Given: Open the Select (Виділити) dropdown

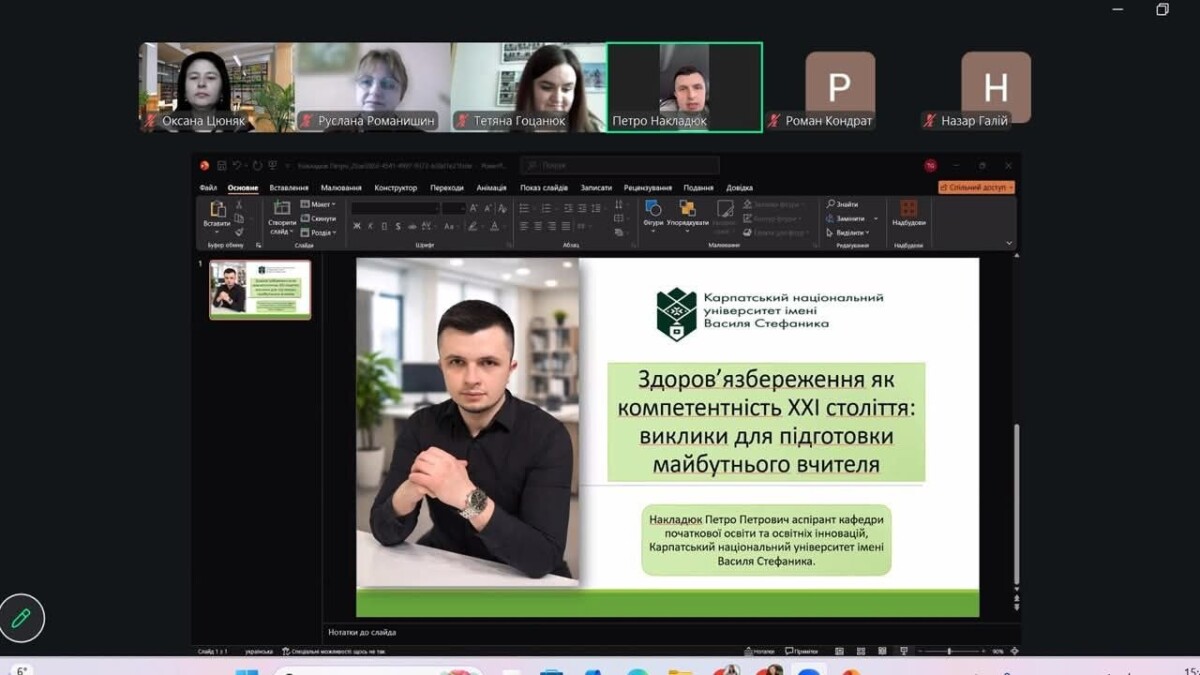Looking at the screenshot, I should (850, 233).
